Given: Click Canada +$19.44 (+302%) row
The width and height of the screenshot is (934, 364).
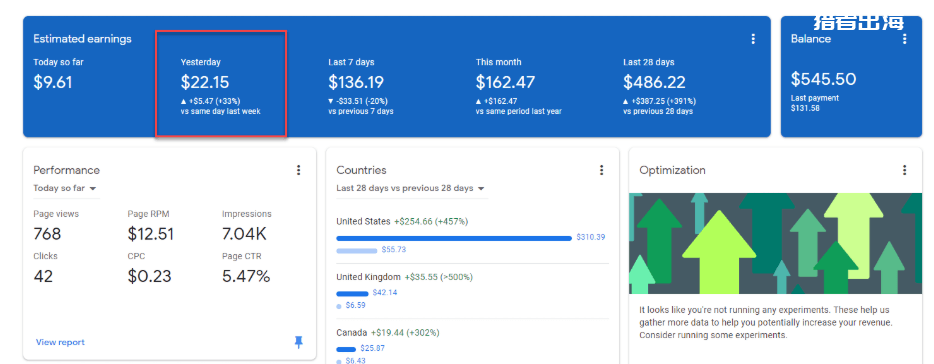Looking at the screenshot, I should tap(388, 332).
